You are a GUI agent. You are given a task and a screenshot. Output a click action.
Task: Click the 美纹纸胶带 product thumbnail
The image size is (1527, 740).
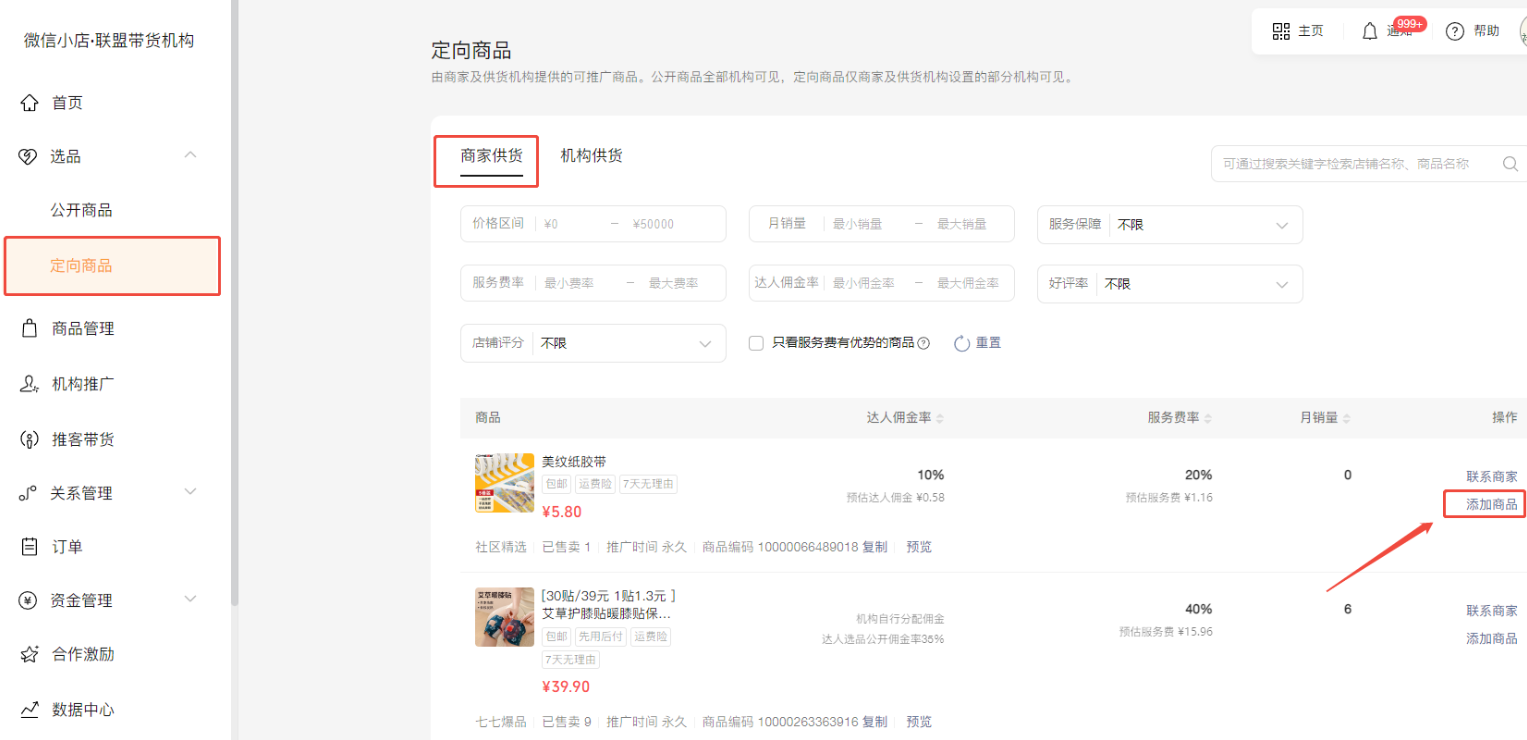click(x=504, y=483)
